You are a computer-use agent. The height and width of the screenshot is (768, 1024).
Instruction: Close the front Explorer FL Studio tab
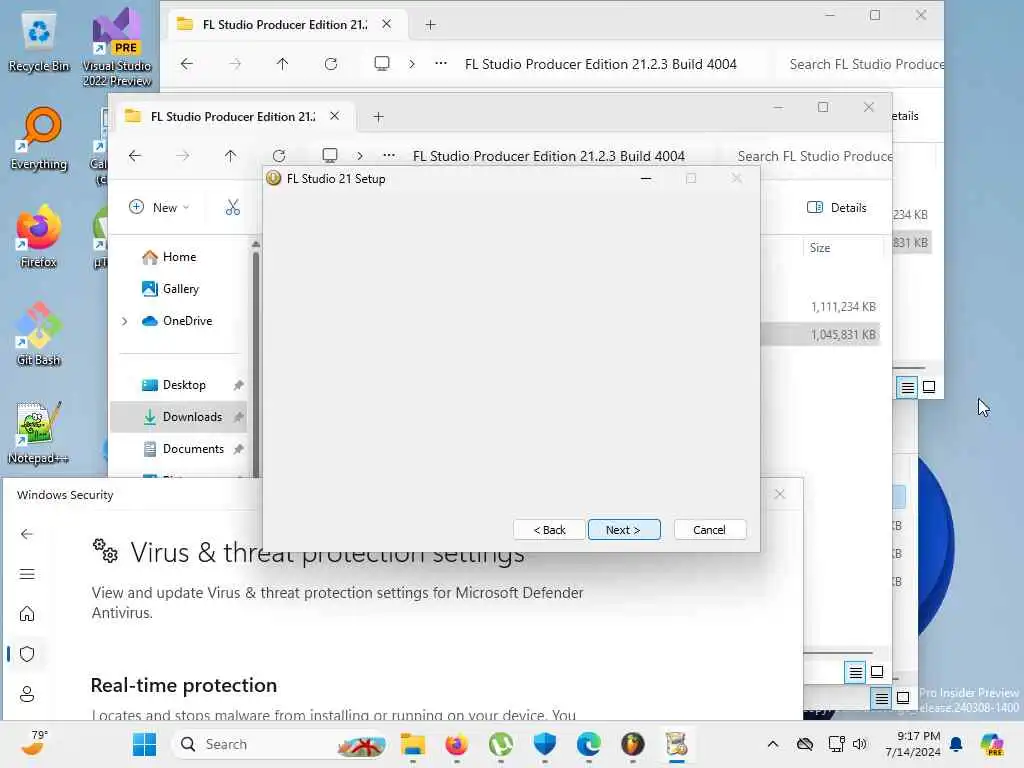(334, 116)
